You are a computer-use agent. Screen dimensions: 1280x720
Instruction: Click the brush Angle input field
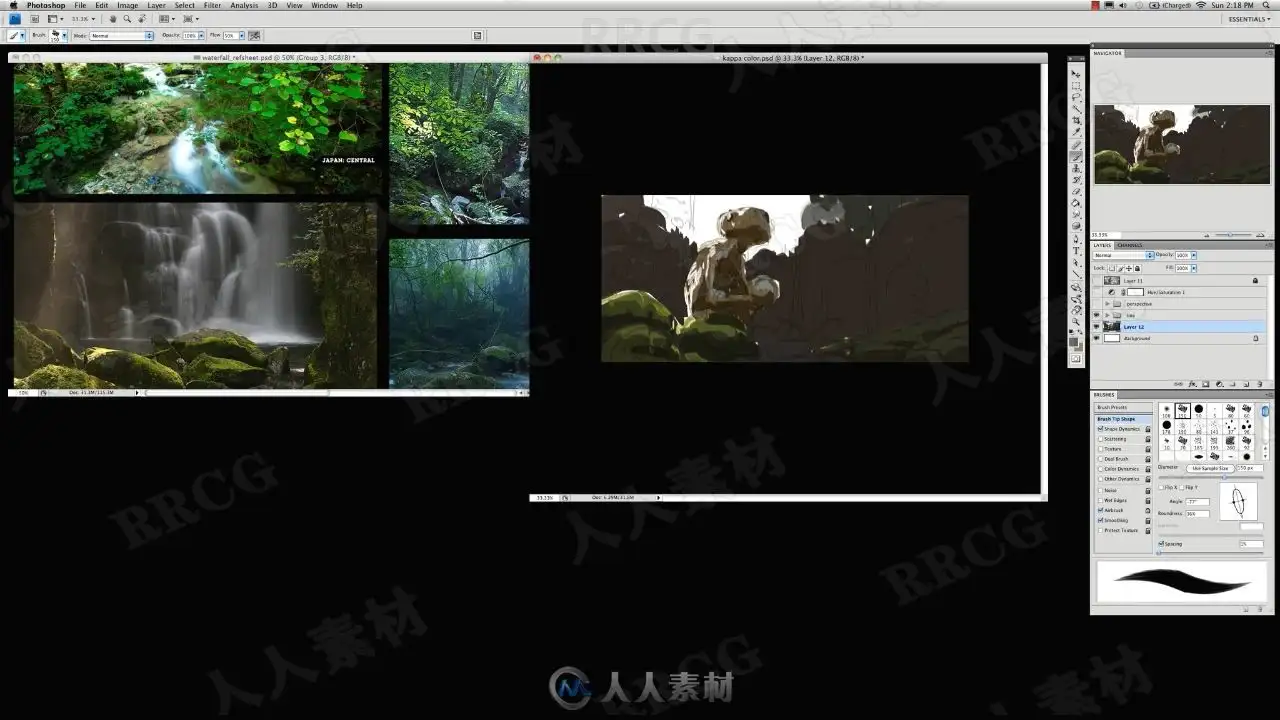(1198, 502)
